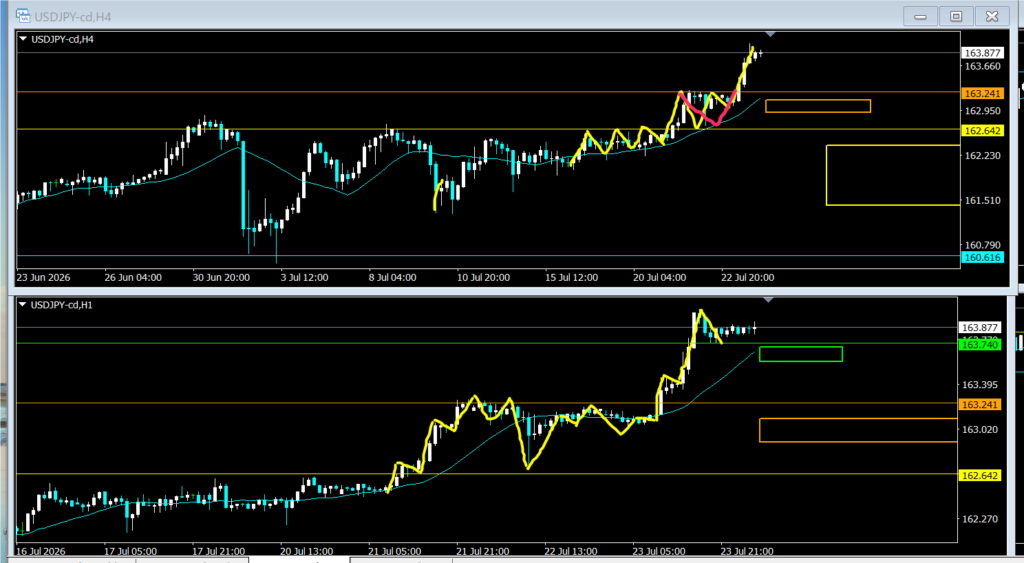Click the 163.020 price on H1 scale
This screenshot has width=1024, height=563.
point(980,429)
